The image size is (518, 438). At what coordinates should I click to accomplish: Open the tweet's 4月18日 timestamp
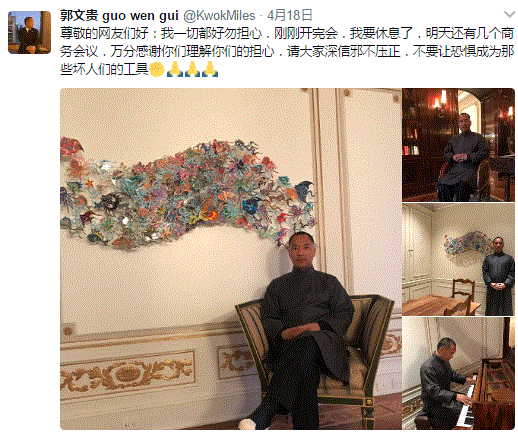pyautogui.click(x=290, y=15)
